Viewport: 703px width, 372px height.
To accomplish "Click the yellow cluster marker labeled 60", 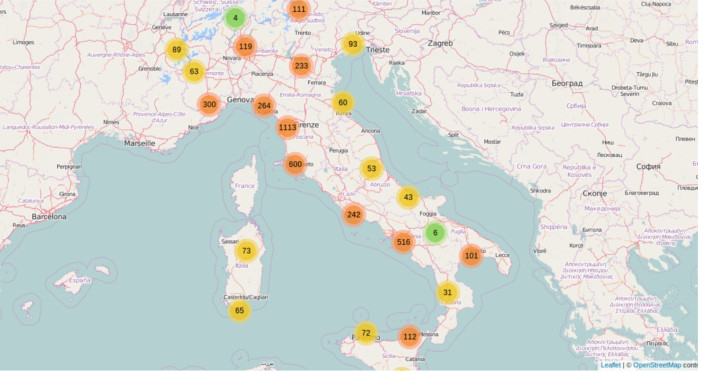I will coord(343,103).
